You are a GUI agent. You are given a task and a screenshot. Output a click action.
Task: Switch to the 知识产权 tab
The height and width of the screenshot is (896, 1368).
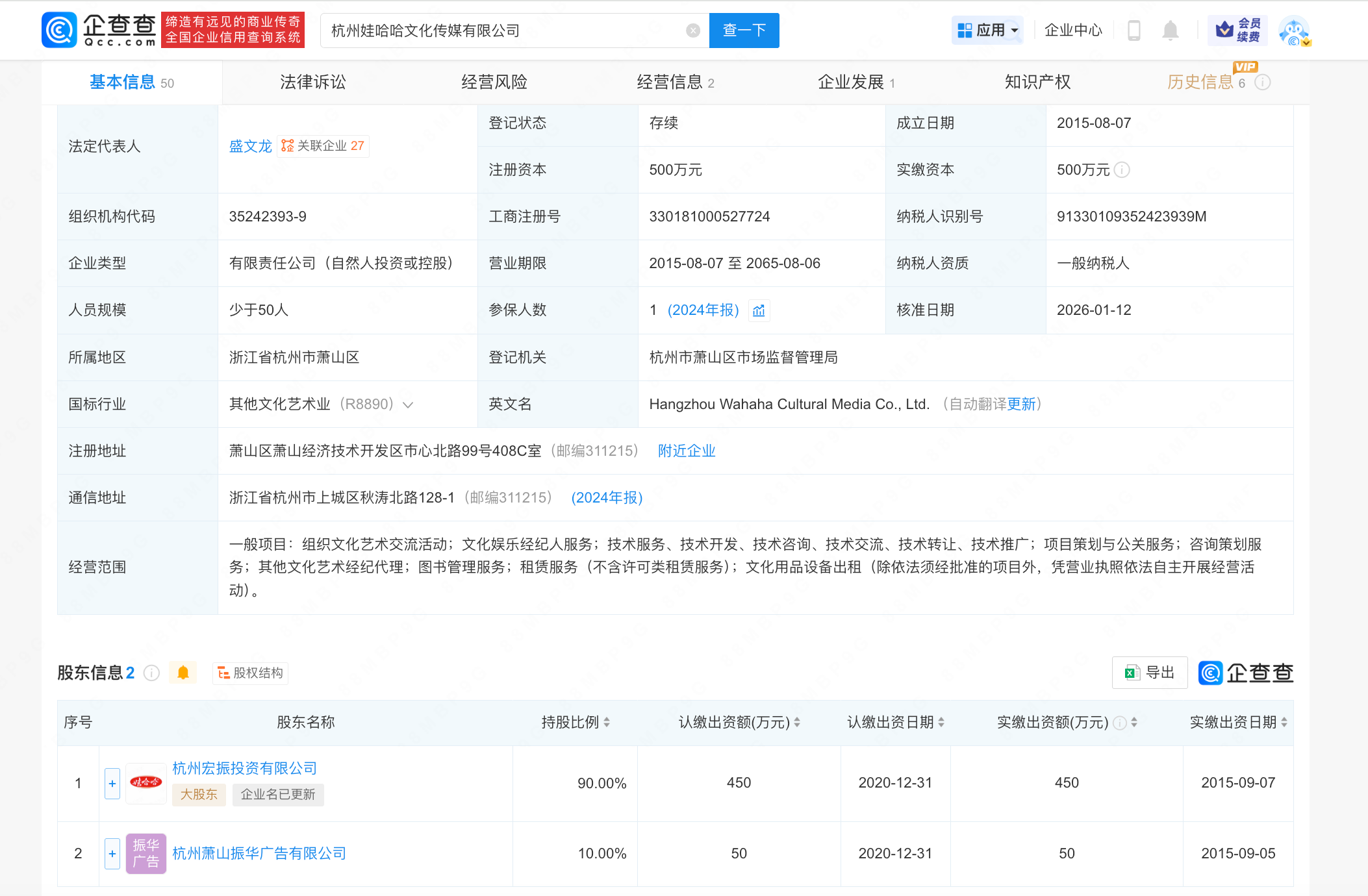(x=1037, y=82)
